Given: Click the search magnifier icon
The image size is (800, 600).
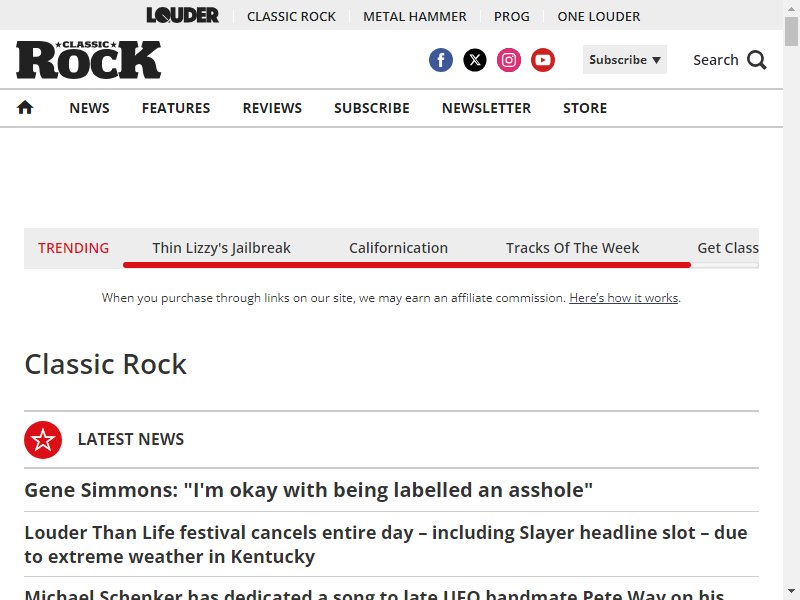Looking at the screenshot, I should point(757,60).
